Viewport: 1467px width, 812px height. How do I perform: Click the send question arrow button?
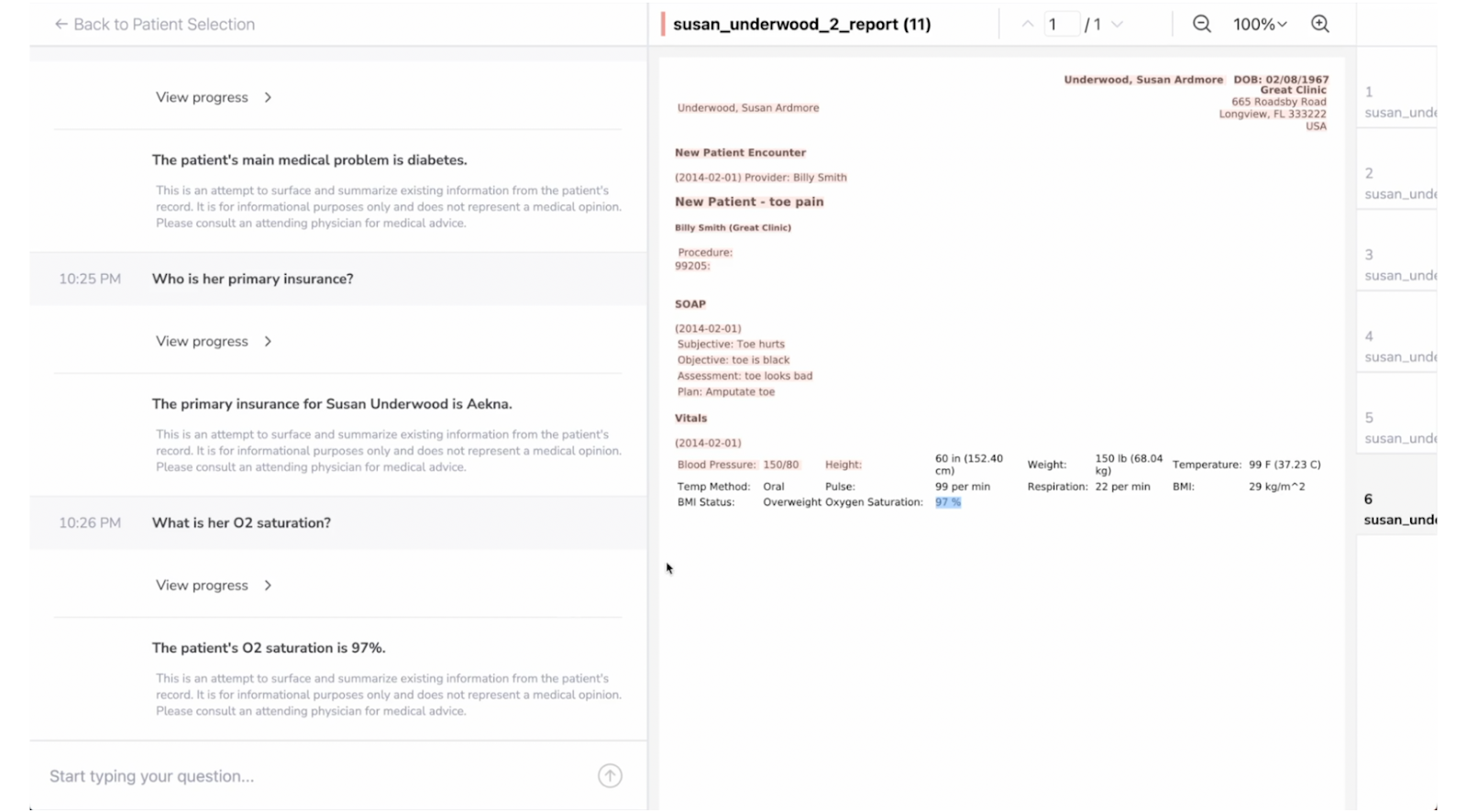click(610, 775)
